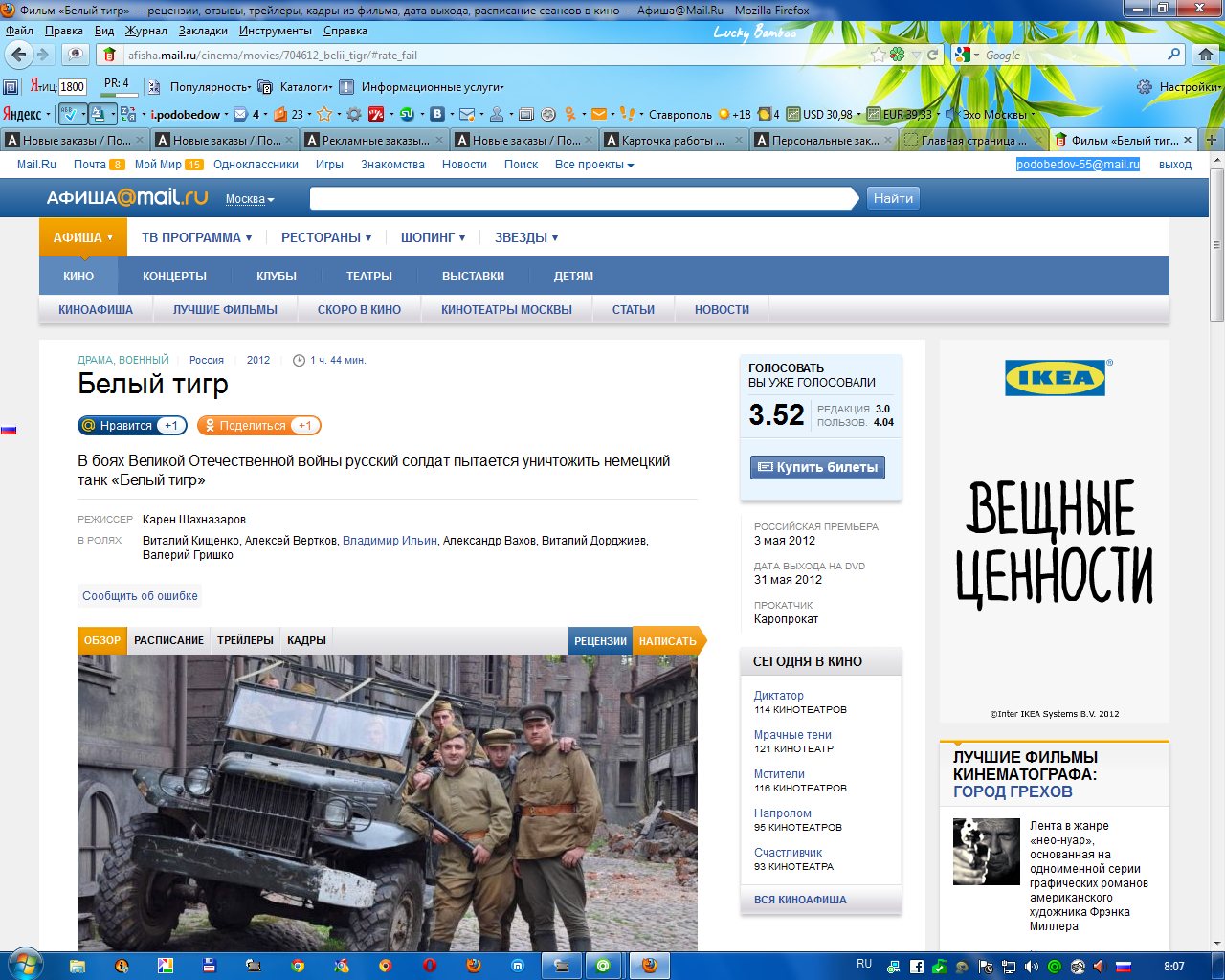The height and width of the screenshot is (980, 1225).
Task: Open the Закладки menu
Action: [x=203, y=31]
